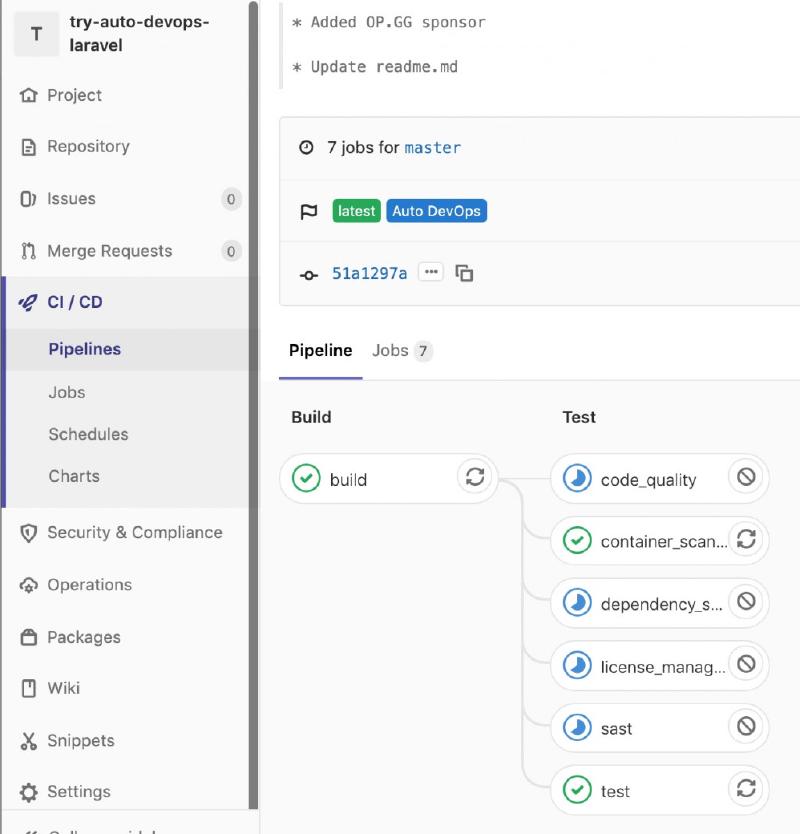Switch to the Jobs tab
Image resolution: width=800 pixels, height=834 pixels.
391,350
